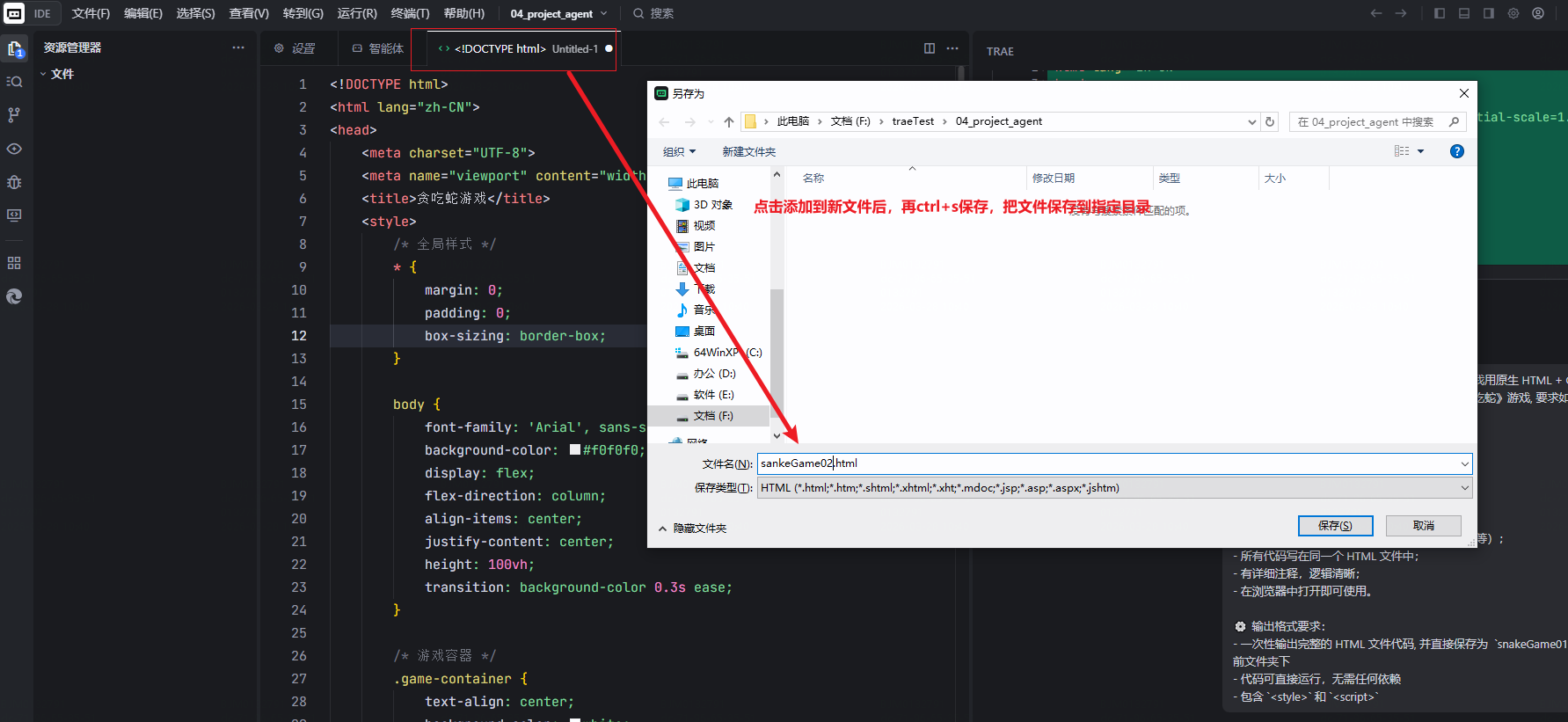This screenshot has height=722, width=1568.
Task: Click 新建文件夹 to create a folder
Action: [749, 151]
